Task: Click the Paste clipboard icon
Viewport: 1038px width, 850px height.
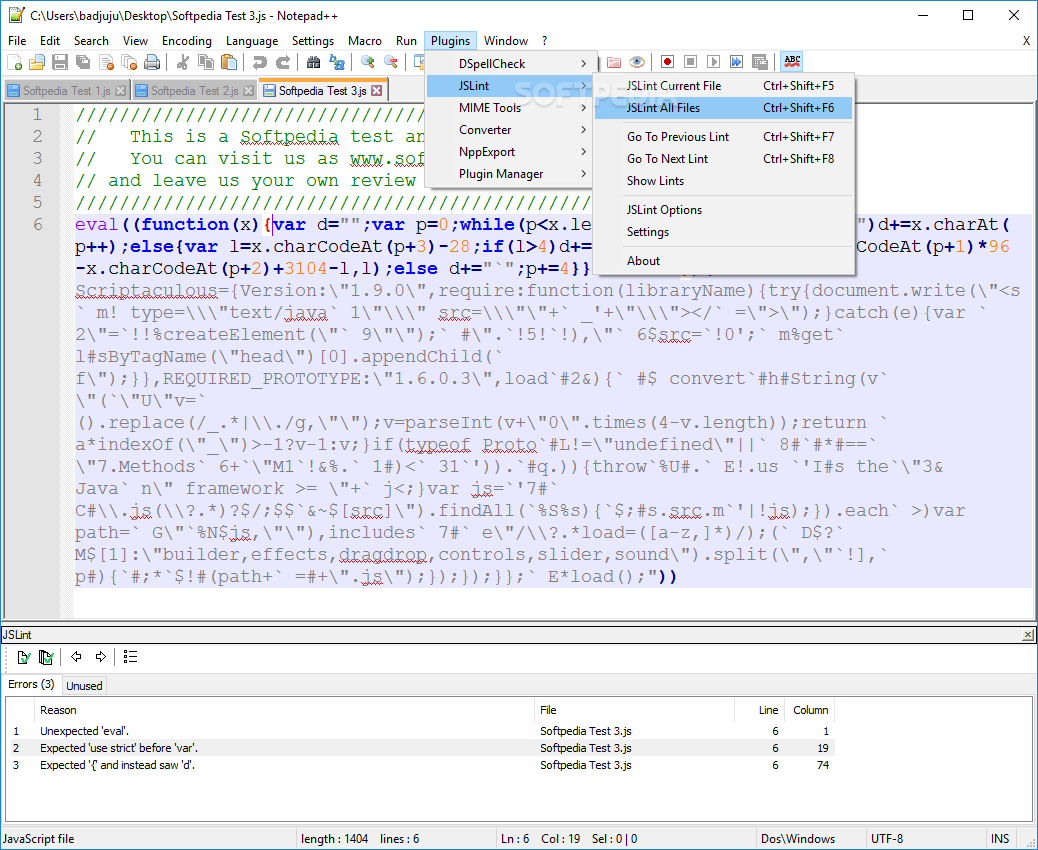Action: (x=229, y=62)
